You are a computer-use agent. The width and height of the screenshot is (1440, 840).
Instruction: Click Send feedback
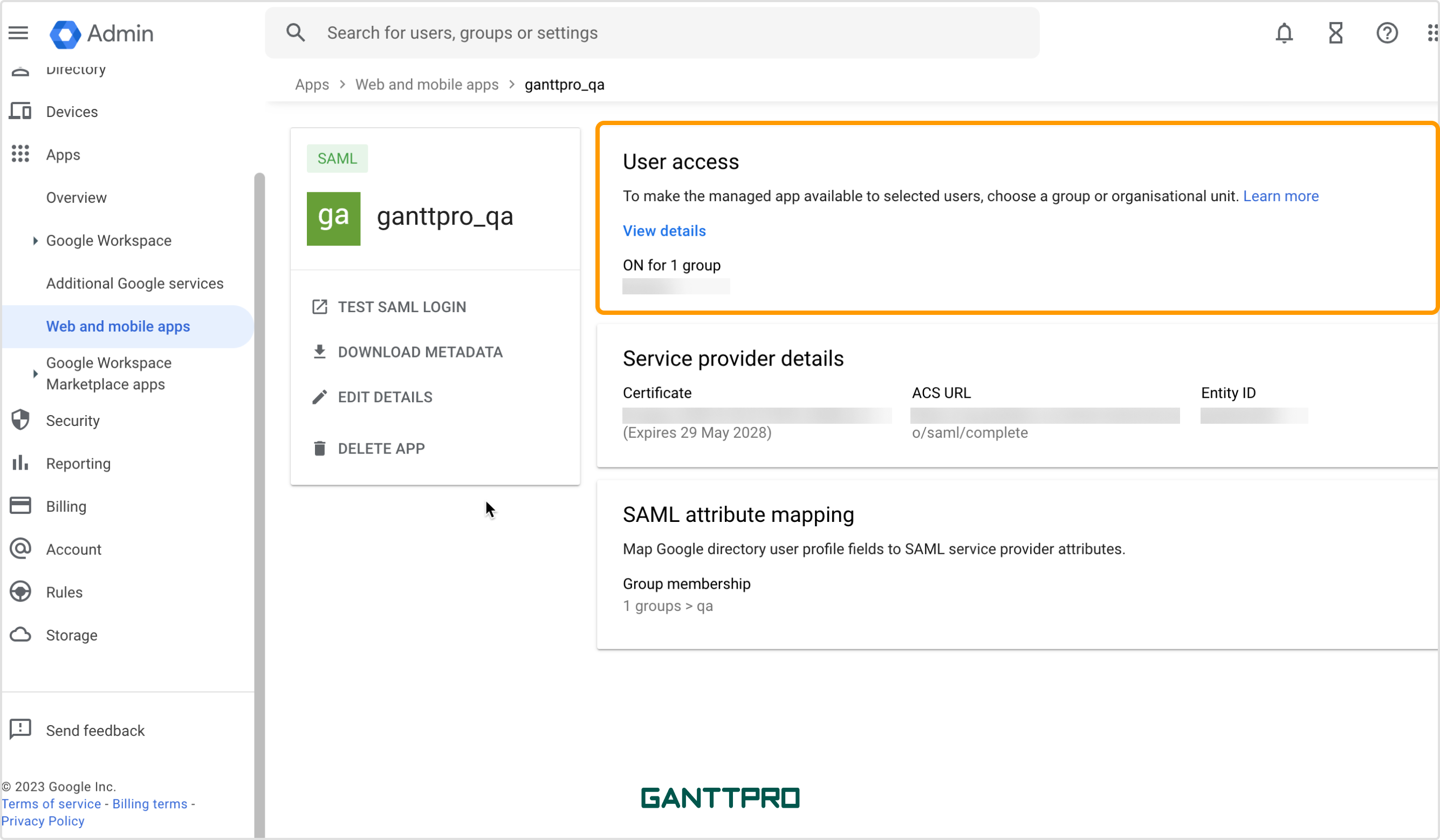pos(95,731)
